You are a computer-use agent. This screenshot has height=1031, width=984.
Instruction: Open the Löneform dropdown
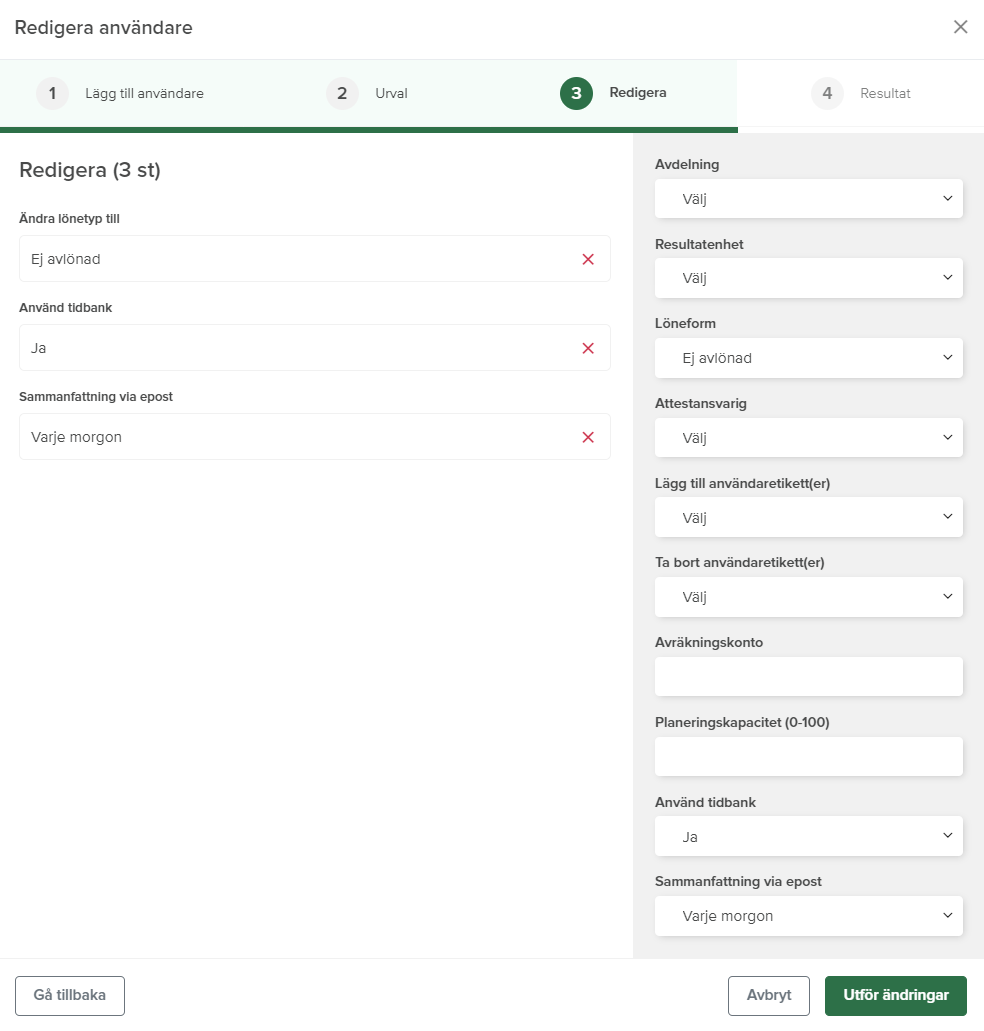tap(808, 358)
